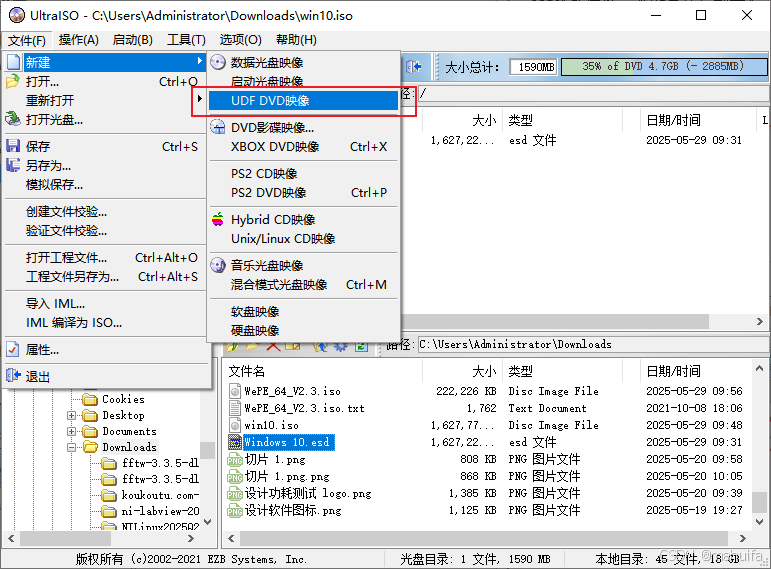Click the ni-labview-20 folder icon
771x569 pixels.
[x=109, y=511]
